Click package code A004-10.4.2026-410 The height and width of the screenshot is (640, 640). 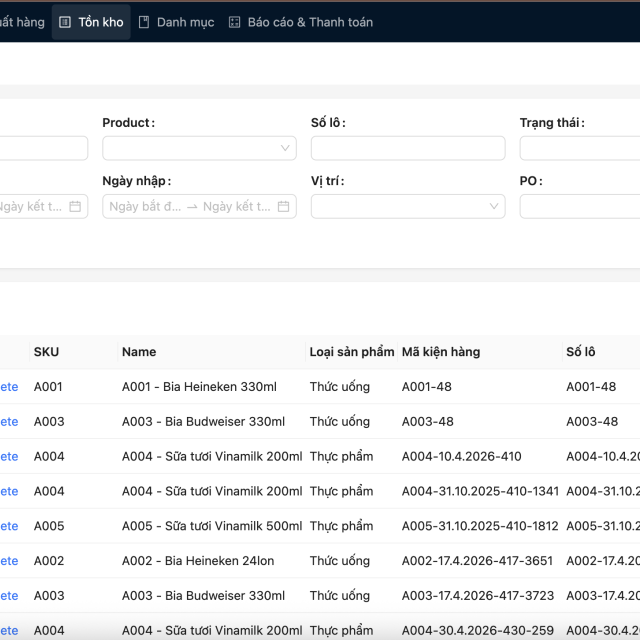click(461, 456)
